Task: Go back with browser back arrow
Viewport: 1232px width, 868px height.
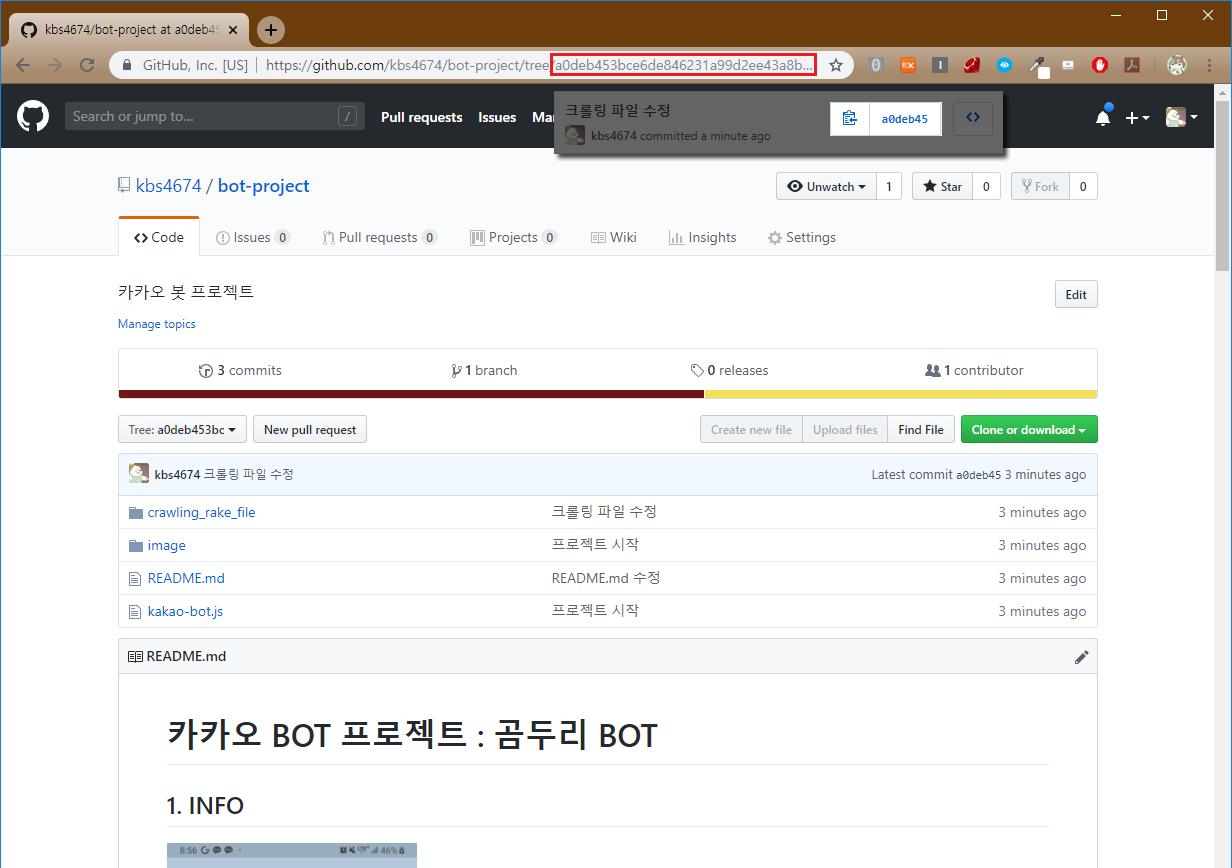Action: [x=23, y=65]
